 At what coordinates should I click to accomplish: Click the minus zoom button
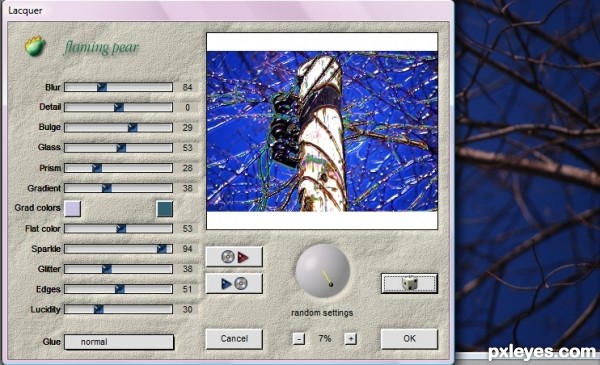[299, 339]
